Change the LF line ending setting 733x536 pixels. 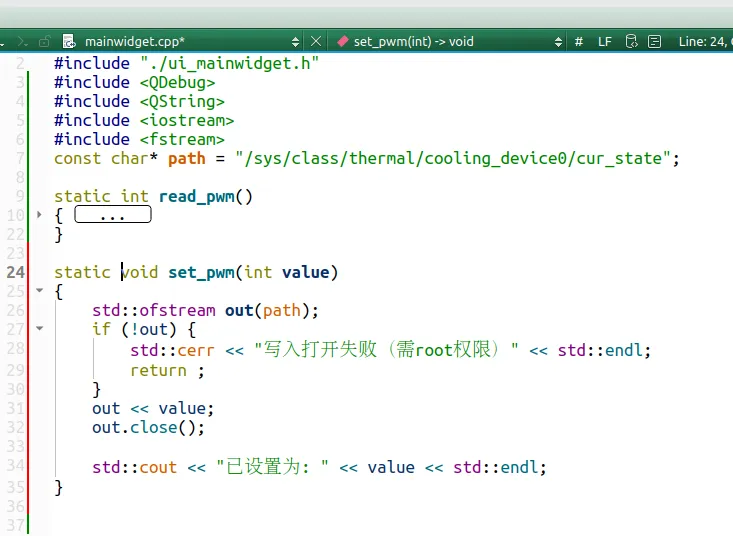(605, 42)
